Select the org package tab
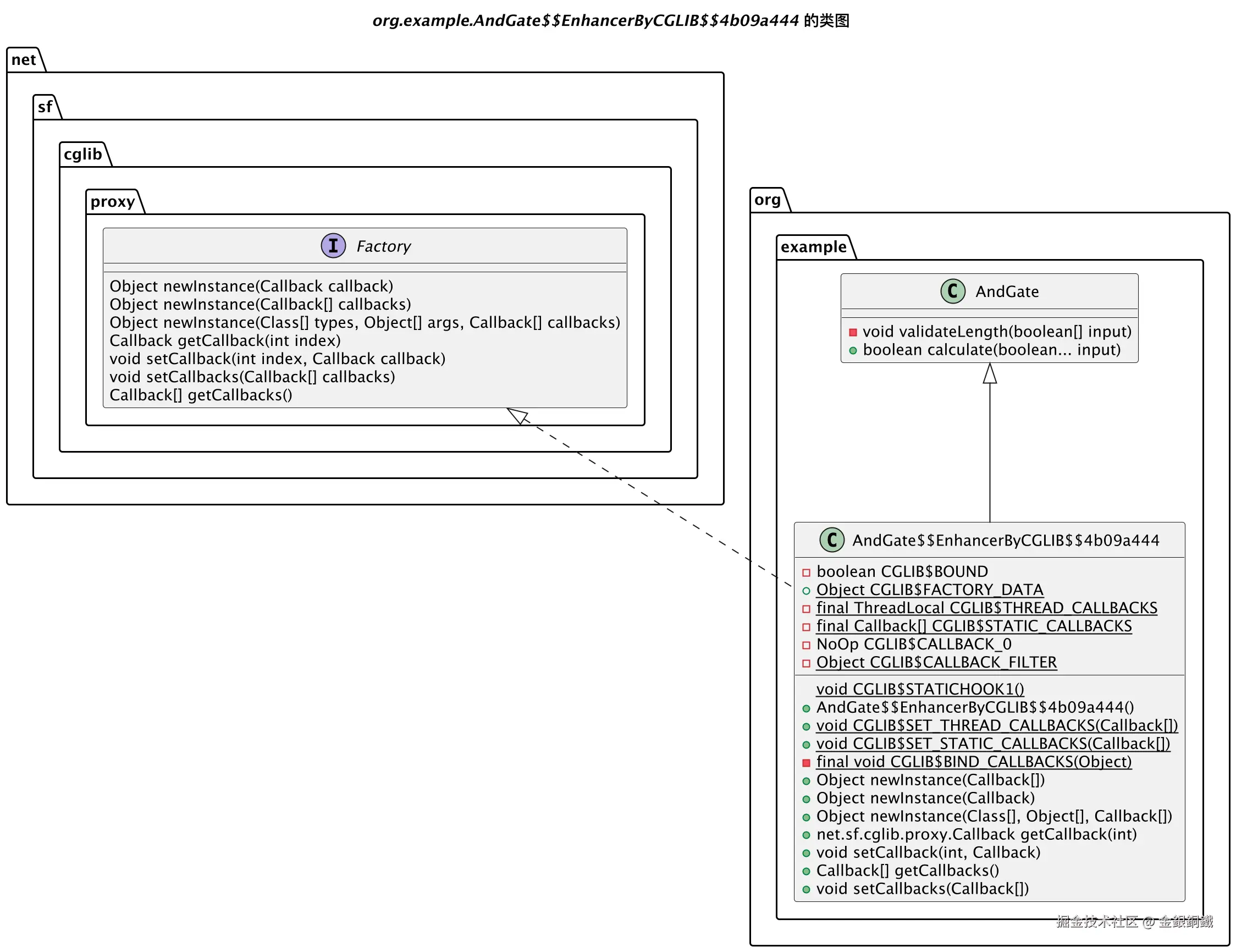 click(767, 200)
